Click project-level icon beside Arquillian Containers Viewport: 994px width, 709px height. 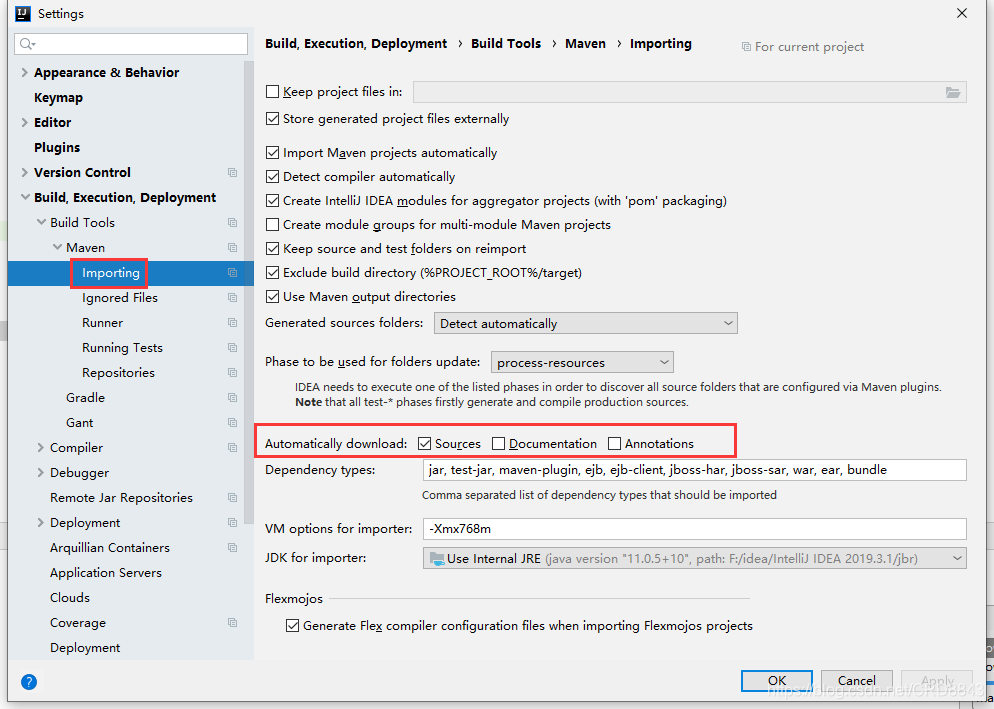point(233,548)
